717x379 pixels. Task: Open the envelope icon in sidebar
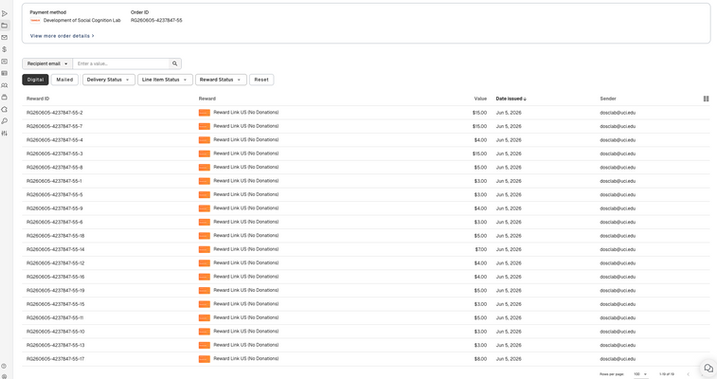coord(5,37)
